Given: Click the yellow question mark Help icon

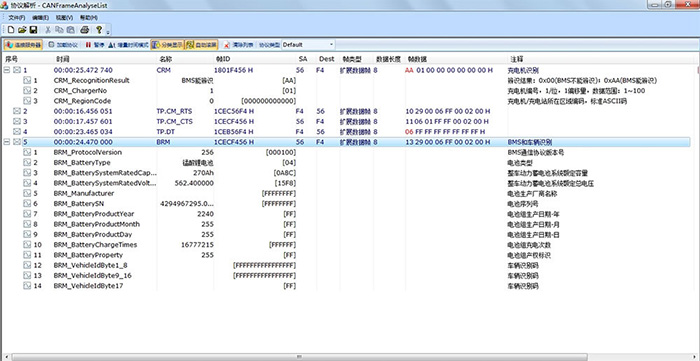Looking at the screenshot, I should 99,30.
